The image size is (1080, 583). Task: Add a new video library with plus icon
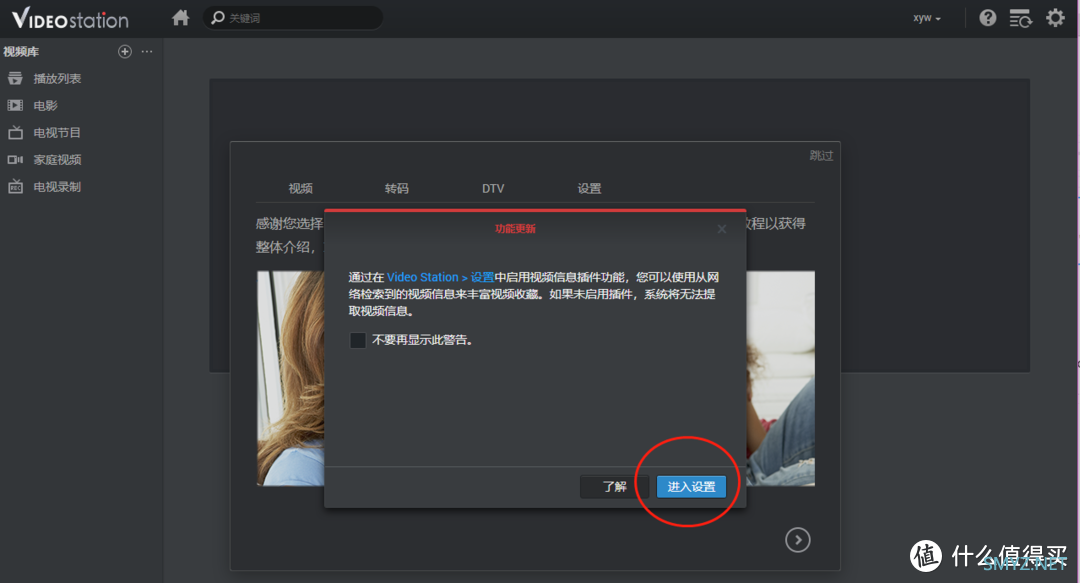(125, 52)
